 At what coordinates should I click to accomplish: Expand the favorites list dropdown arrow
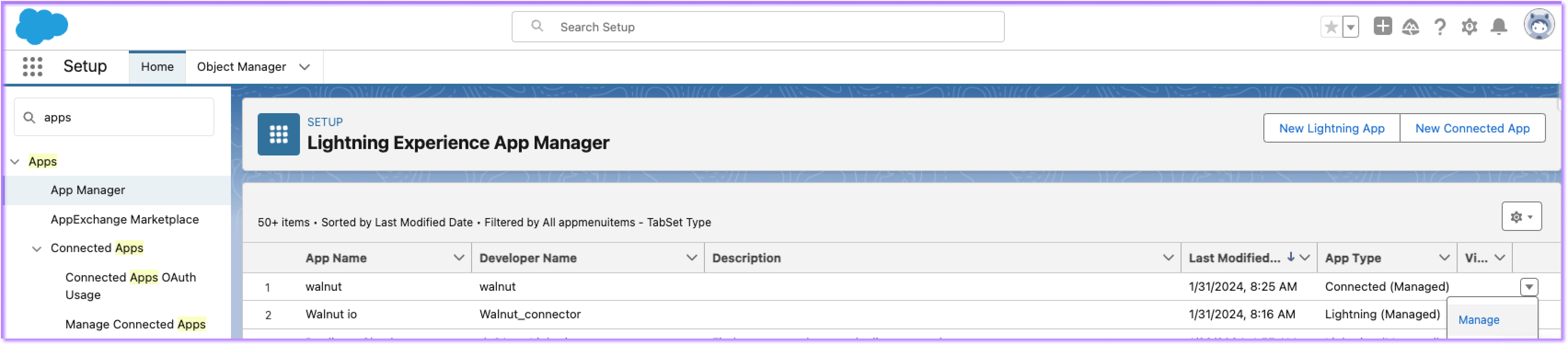point(1351,27)
